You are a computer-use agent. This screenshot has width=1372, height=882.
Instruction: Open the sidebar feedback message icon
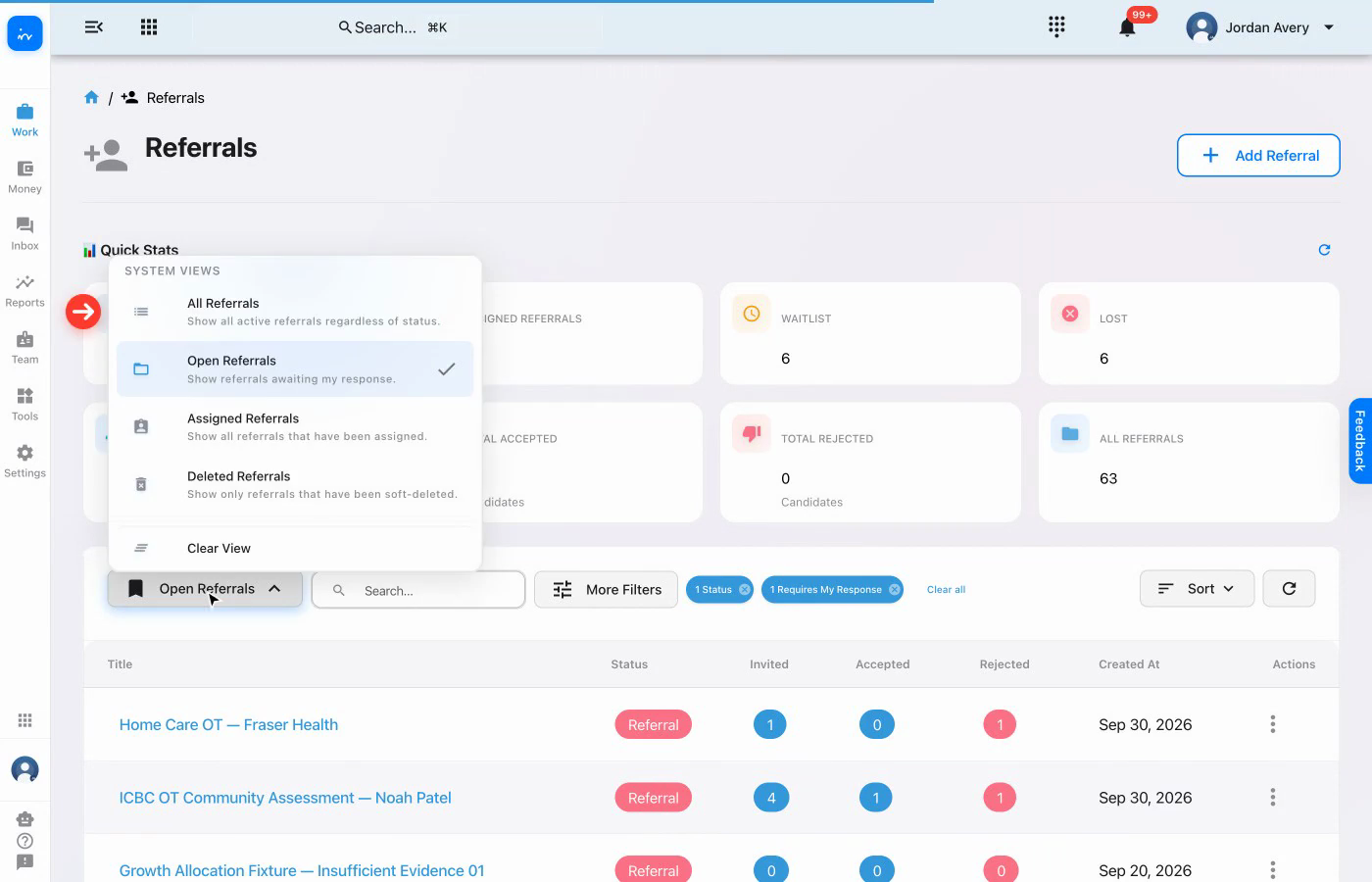pos(25,862)
